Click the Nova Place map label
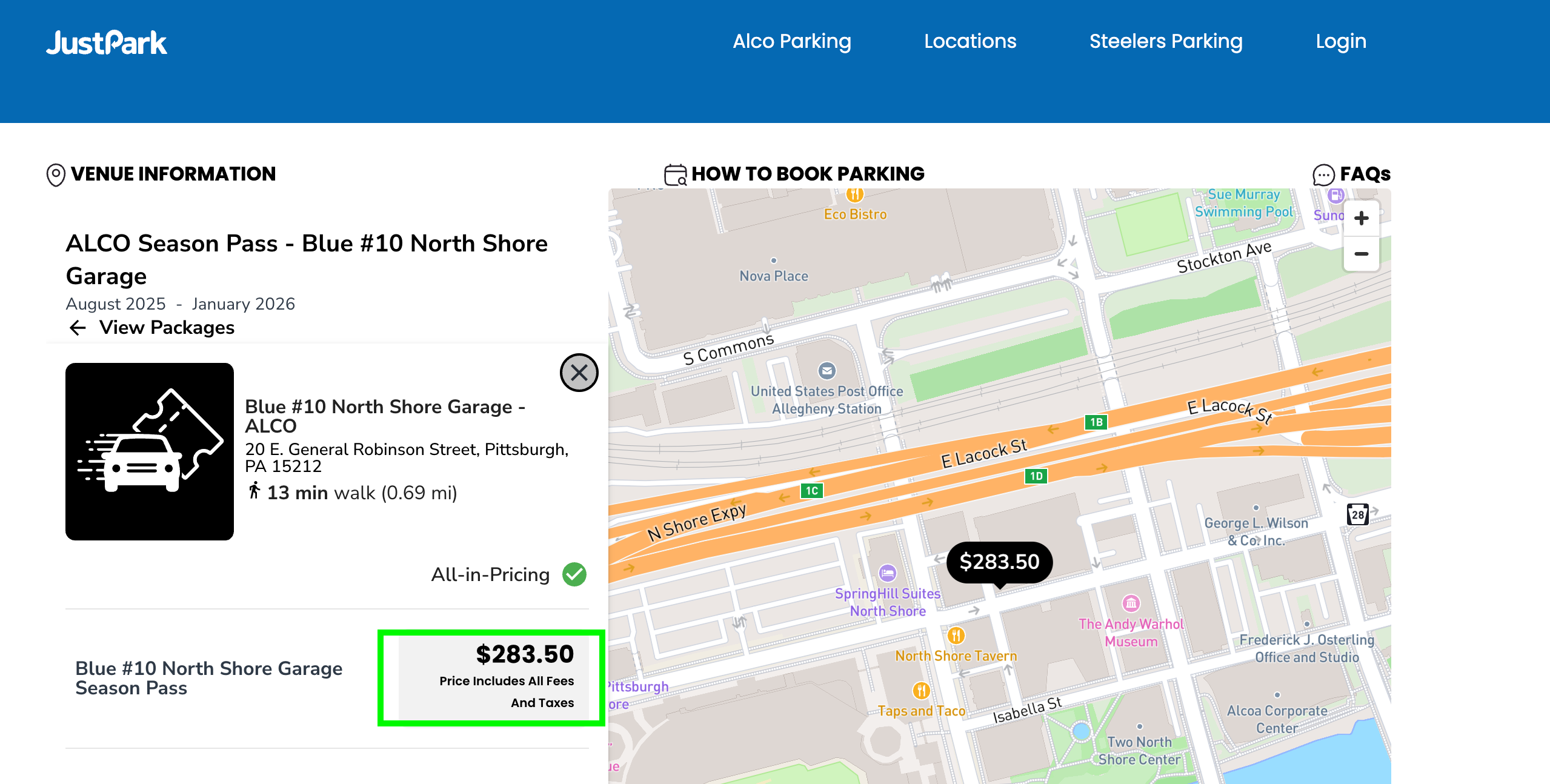 [774, 276]
